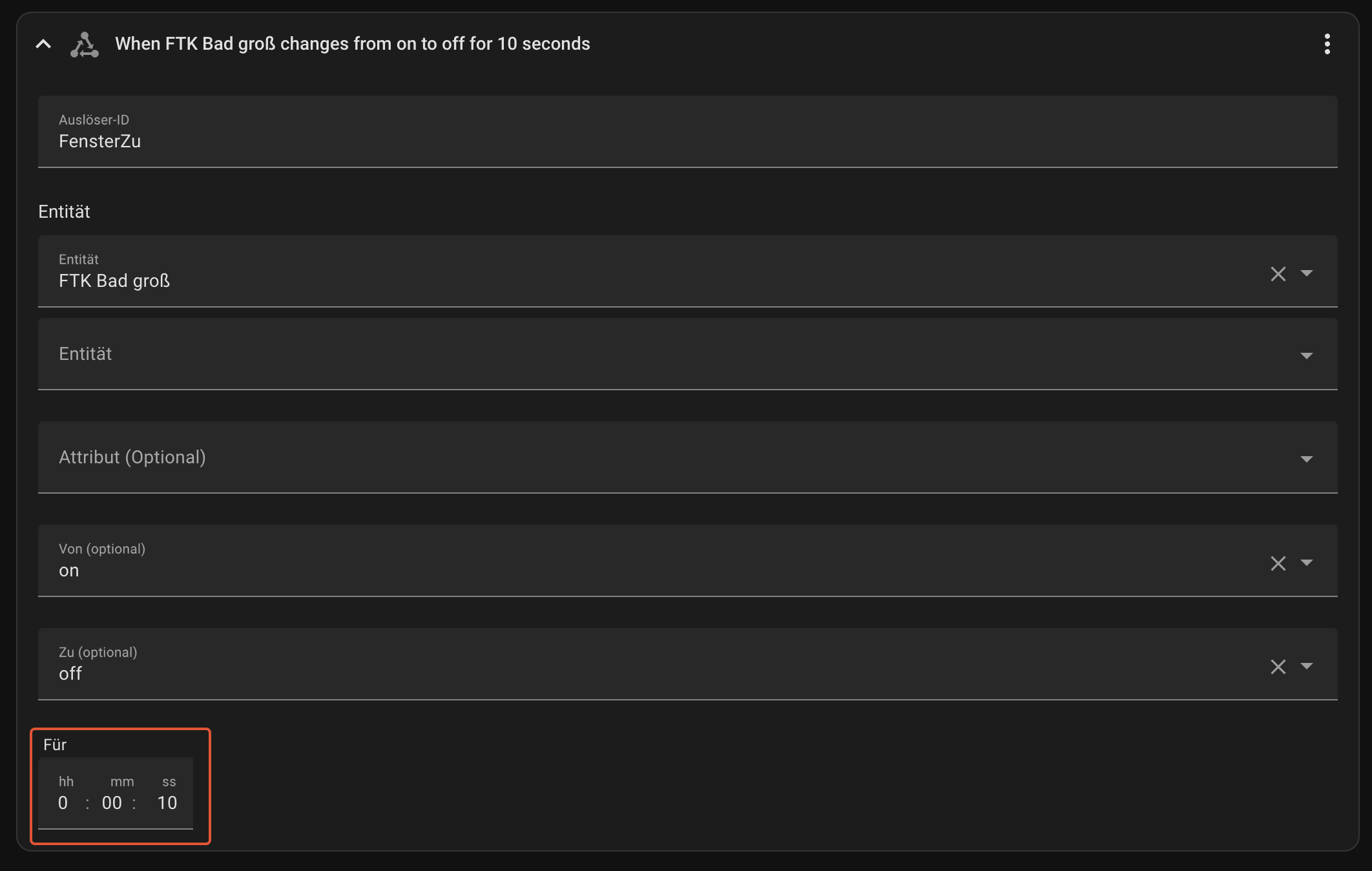Open the empty Entität dropdown
This screenshot has height=871, width=1372.
pyautogui.click(x=1306, y=356)
